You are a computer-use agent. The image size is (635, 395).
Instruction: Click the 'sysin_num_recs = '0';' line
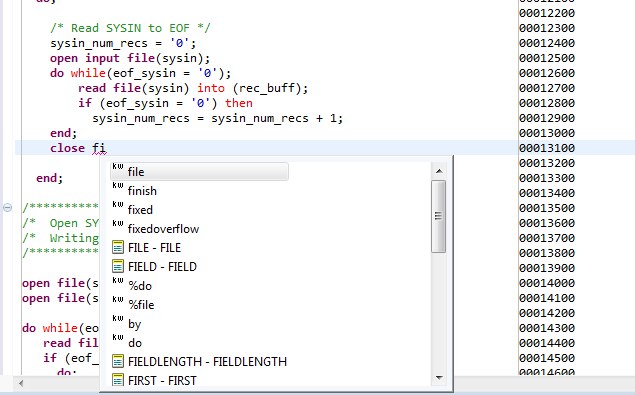coord(123,43)
